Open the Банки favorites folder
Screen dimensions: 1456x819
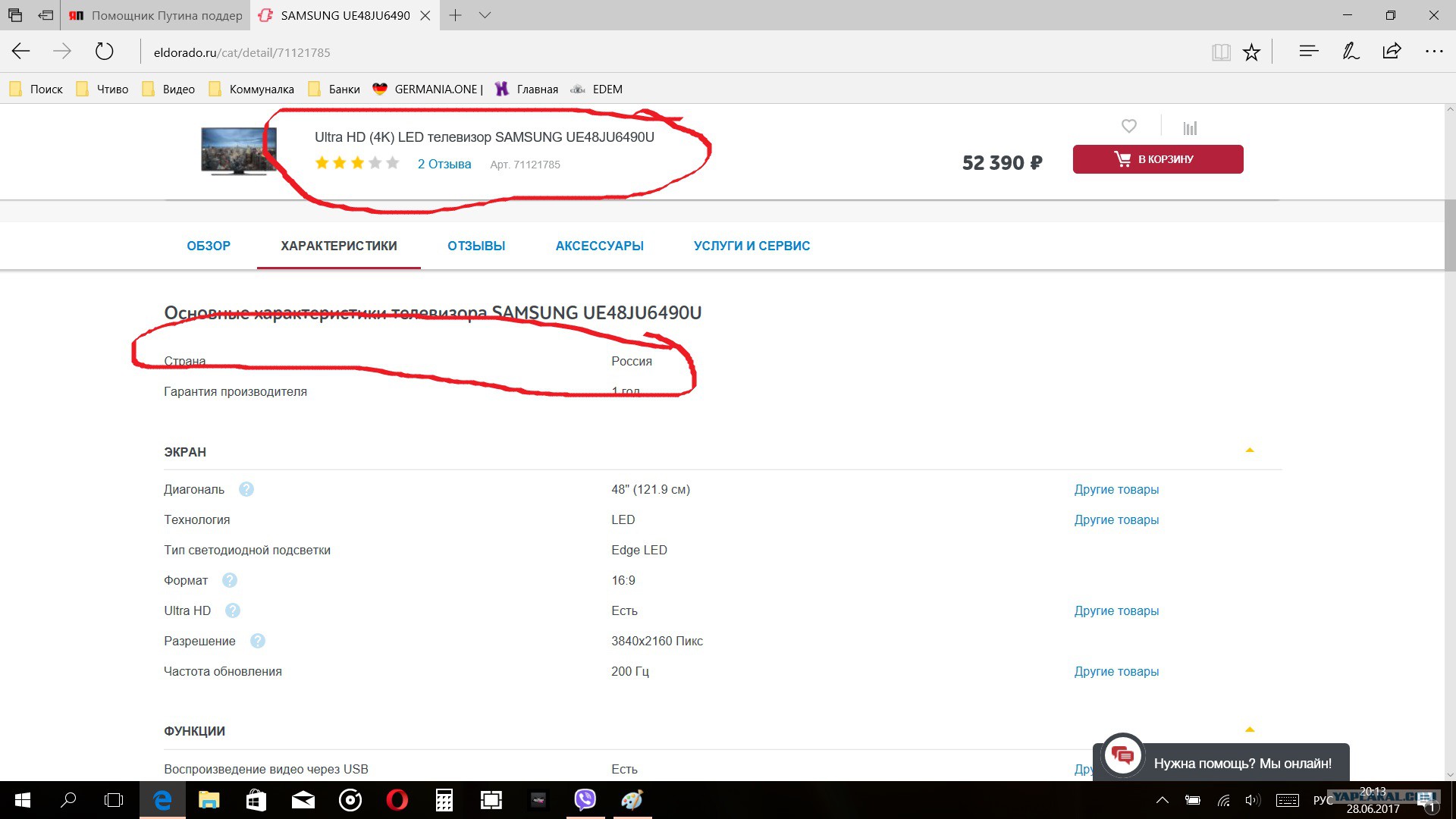[334, 89]
